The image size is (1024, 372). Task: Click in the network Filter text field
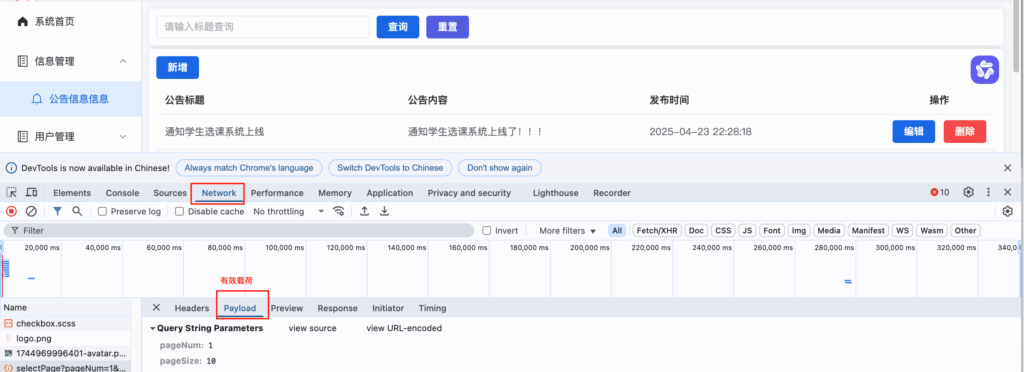[x=238, y=230]
